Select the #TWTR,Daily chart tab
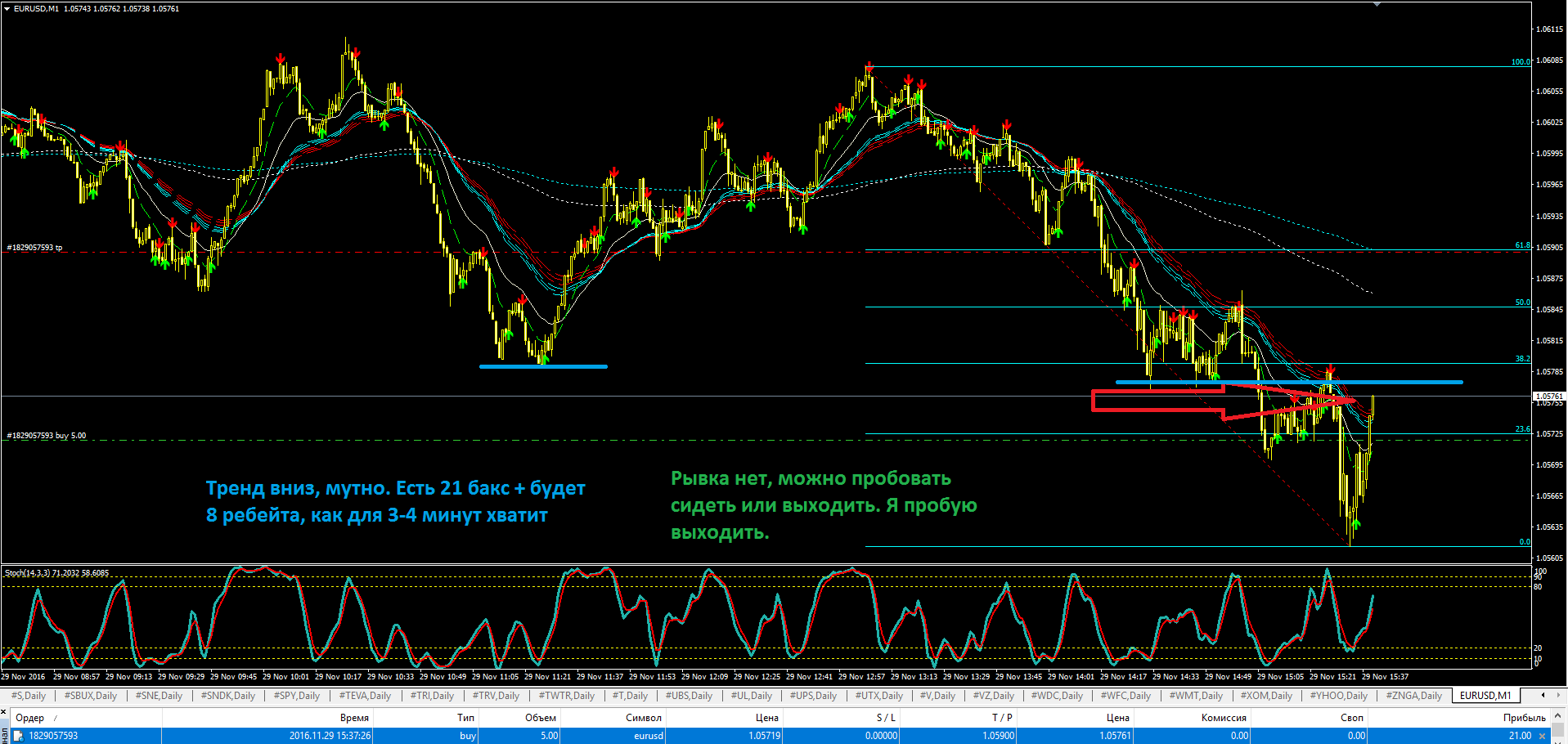This screenshot has width=1568, height=744. click(567, 696)
